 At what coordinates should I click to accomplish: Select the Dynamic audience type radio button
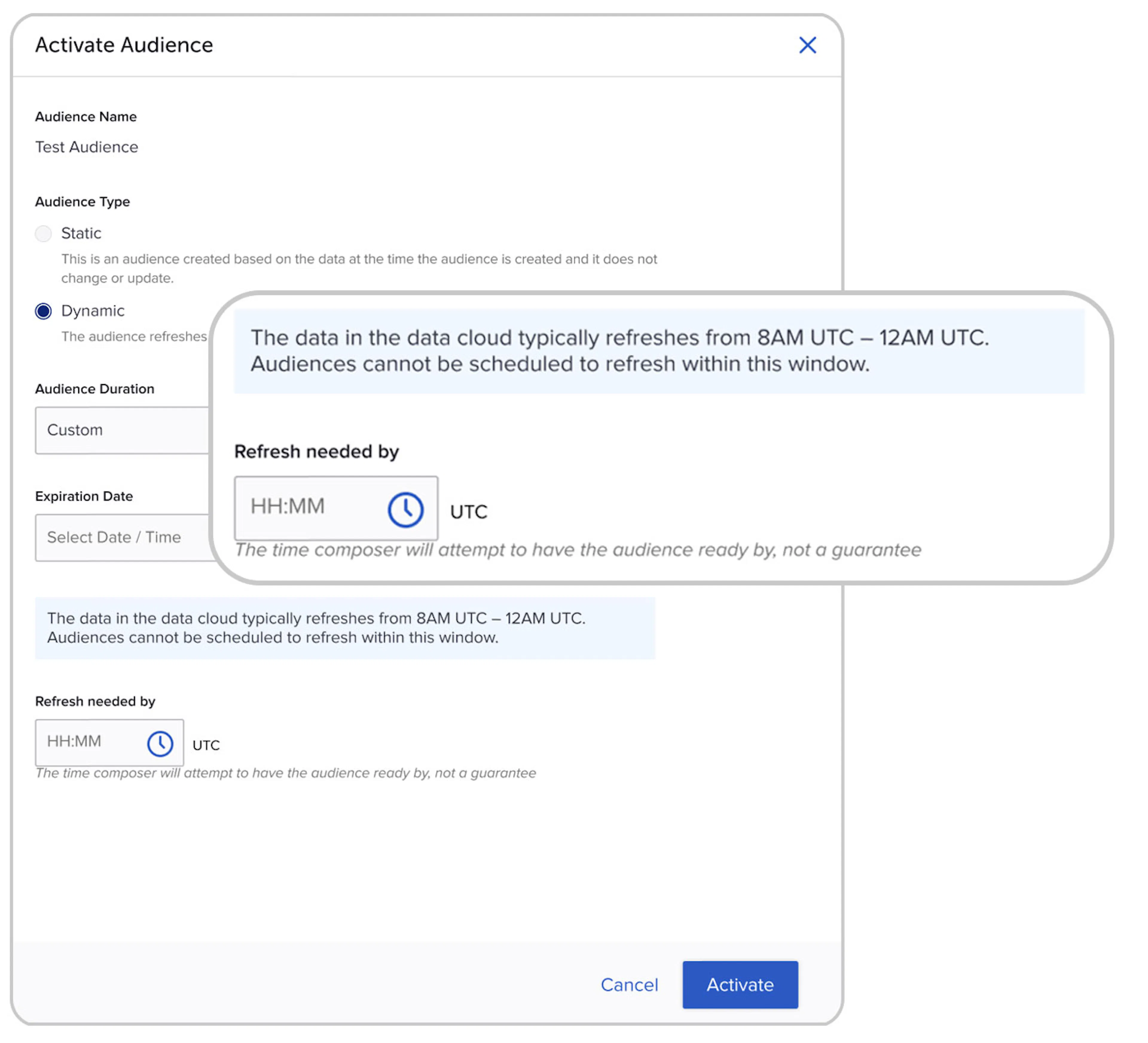pos(43,311)
